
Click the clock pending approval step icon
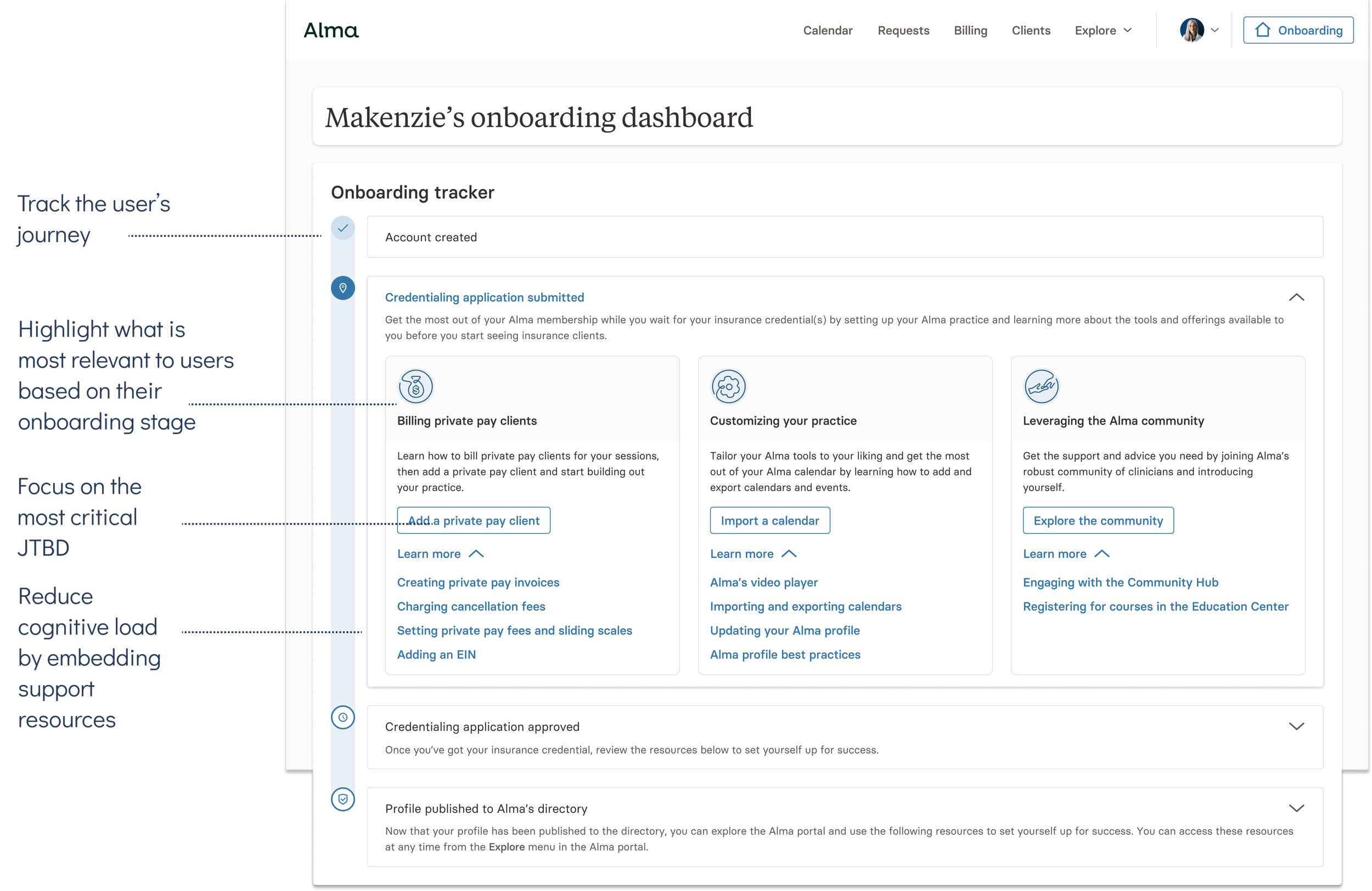tap(342, 718)
